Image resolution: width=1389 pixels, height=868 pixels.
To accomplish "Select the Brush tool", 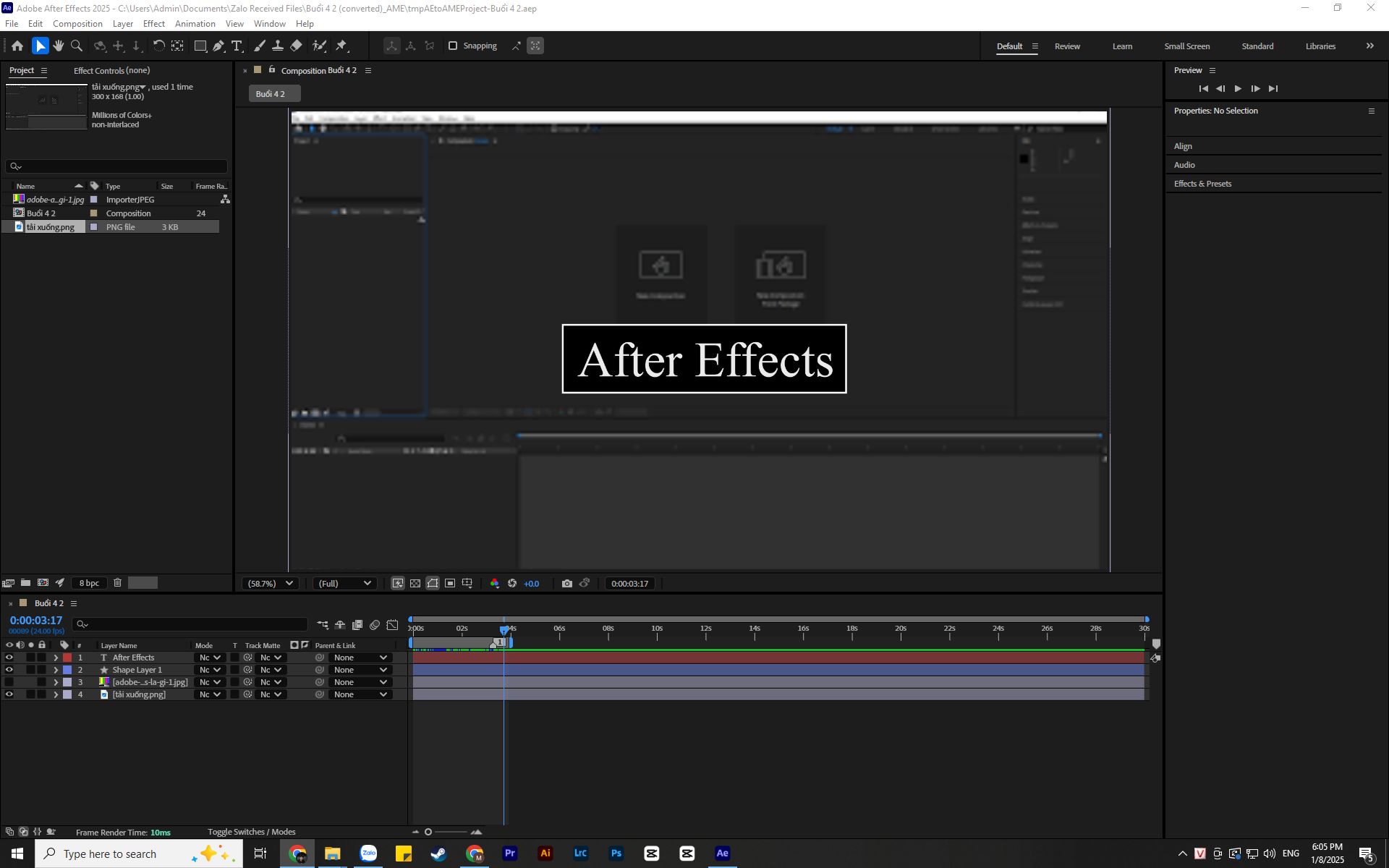I will pos(260,46).
